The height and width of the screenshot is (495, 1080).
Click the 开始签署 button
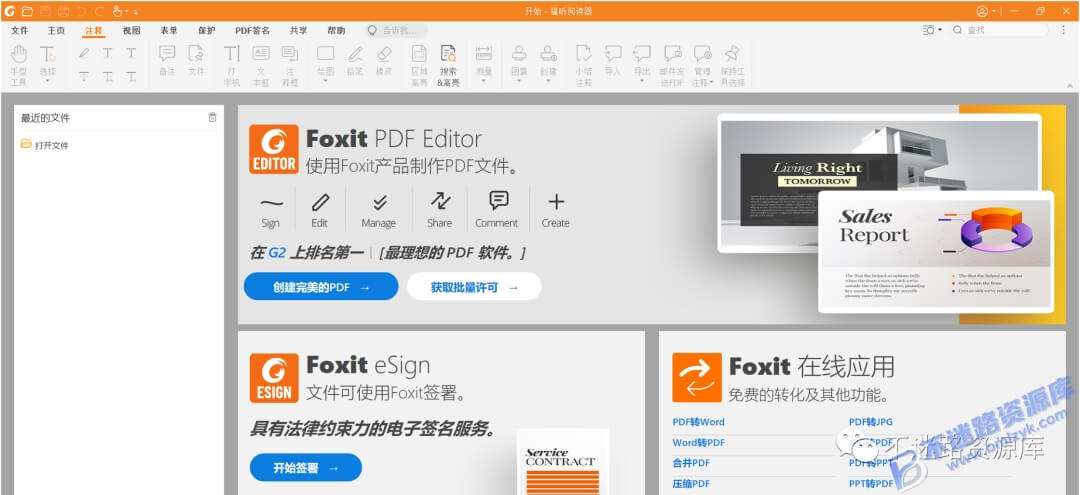(x=306, y=467)
